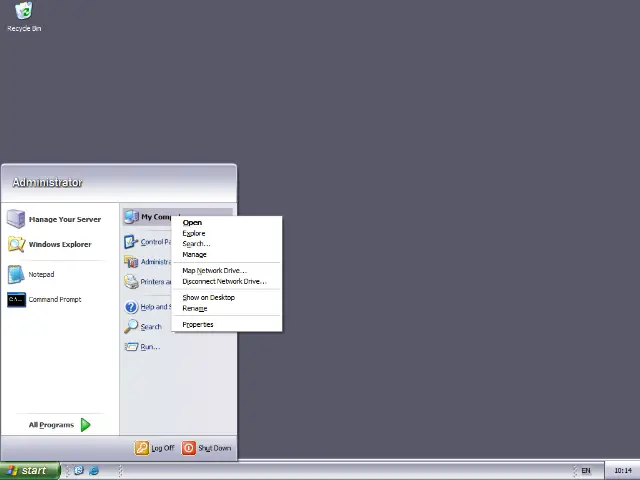Image resolution: width=640 pixels, height=480 pixels.
Task: Click the start button
Action: point(30,471)
